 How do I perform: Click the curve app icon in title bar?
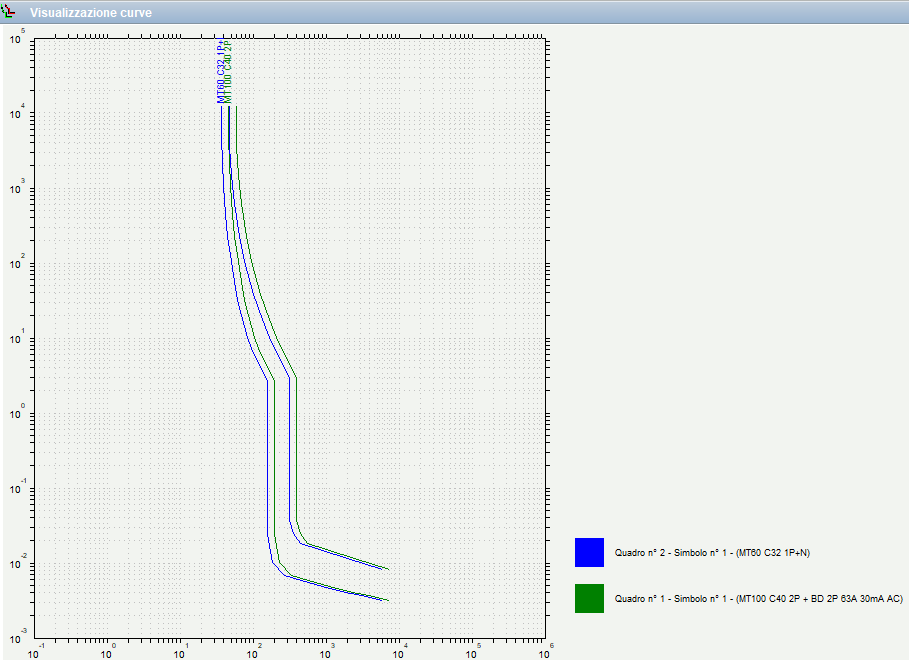(9, 12)
